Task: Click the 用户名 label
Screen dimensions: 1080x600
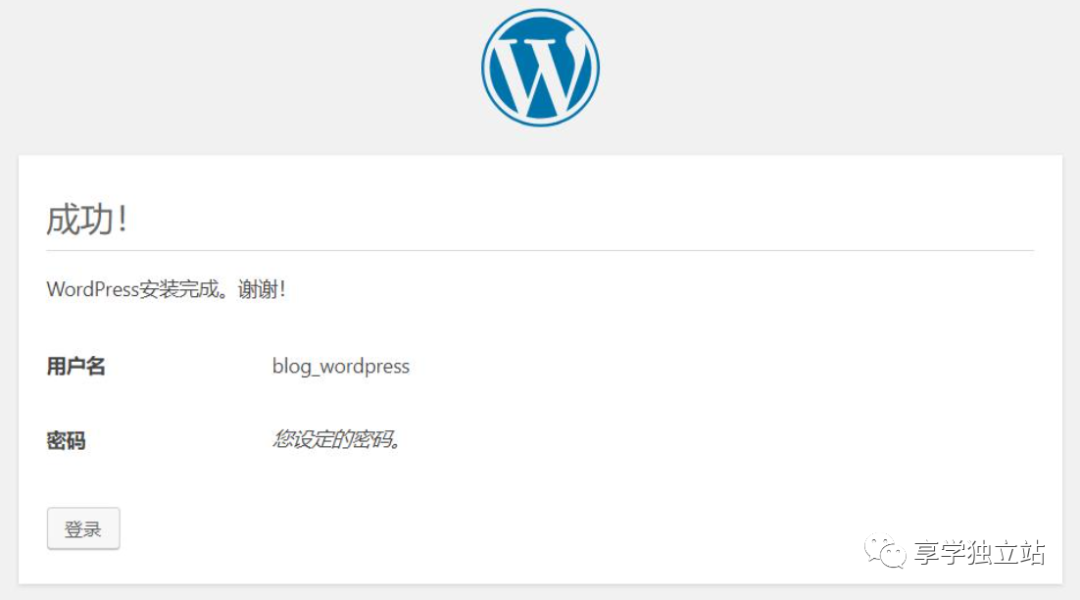Action: (76, 366)
